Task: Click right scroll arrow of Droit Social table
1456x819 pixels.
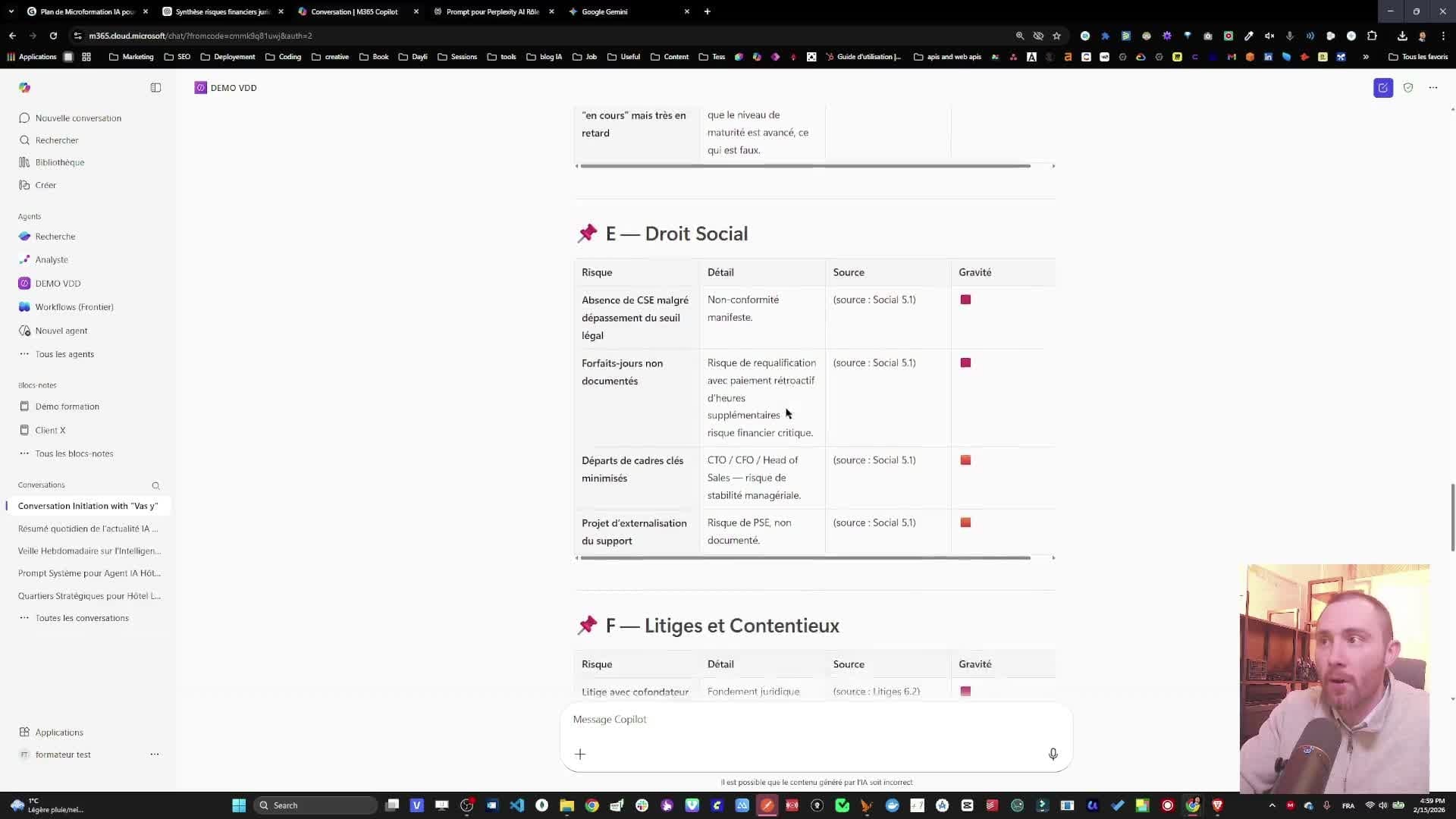Action: (1053, 558)
